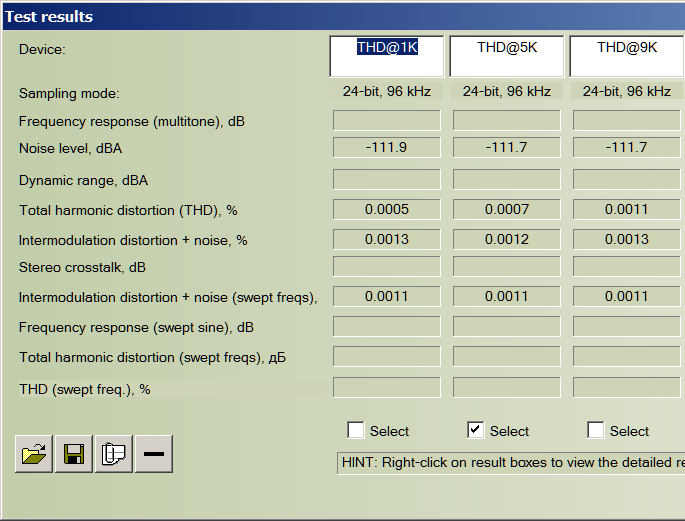Edit the THD@5K device name field
The height and width of the screenshot is (521, 685).
(x=507, y=56)
